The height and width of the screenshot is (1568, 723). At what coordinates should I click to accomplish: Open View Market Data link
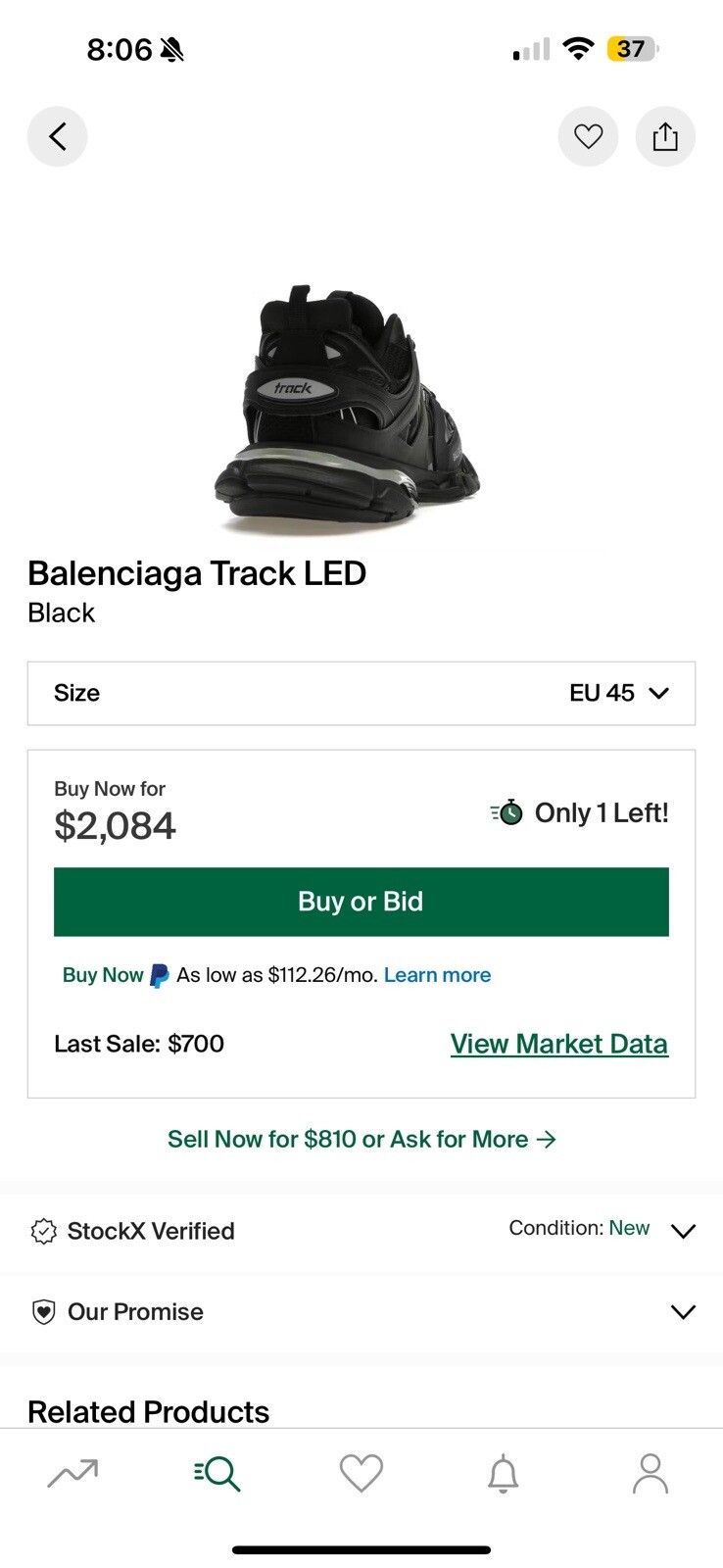click(x=558, y=1043)
